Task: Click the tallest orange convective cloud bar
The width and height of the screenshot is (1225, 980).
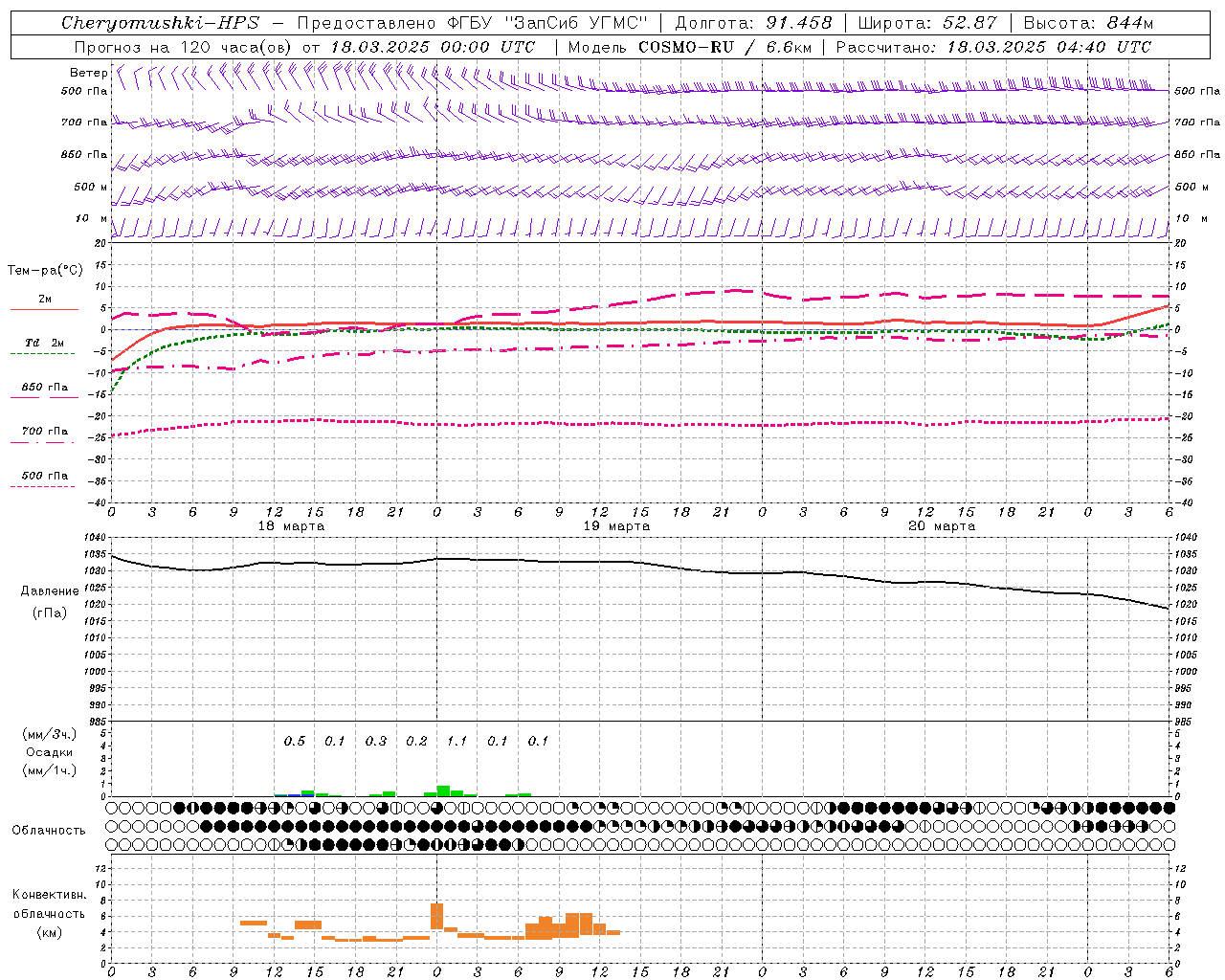Action: (x=436, y=916)
